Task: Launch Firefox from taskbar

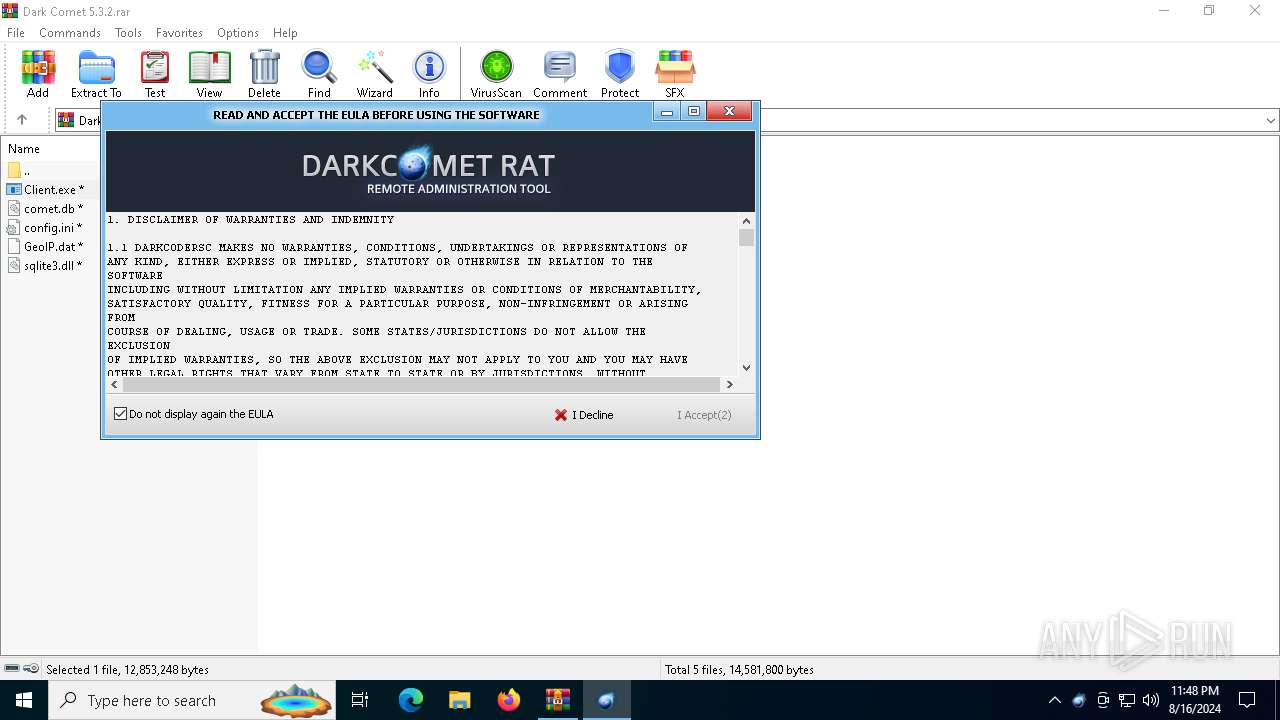Action: click(x=509, y=700)
